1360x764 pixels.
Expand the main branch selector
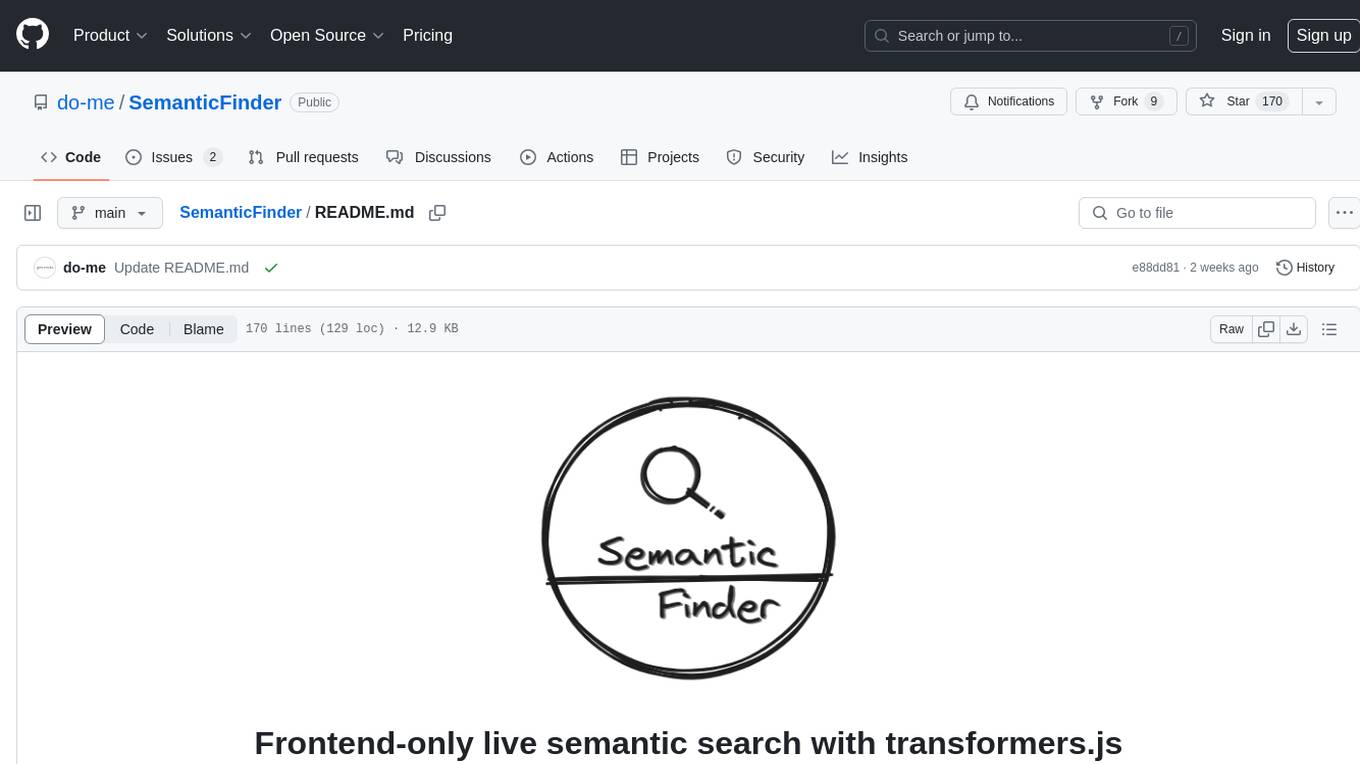point(109,213)
